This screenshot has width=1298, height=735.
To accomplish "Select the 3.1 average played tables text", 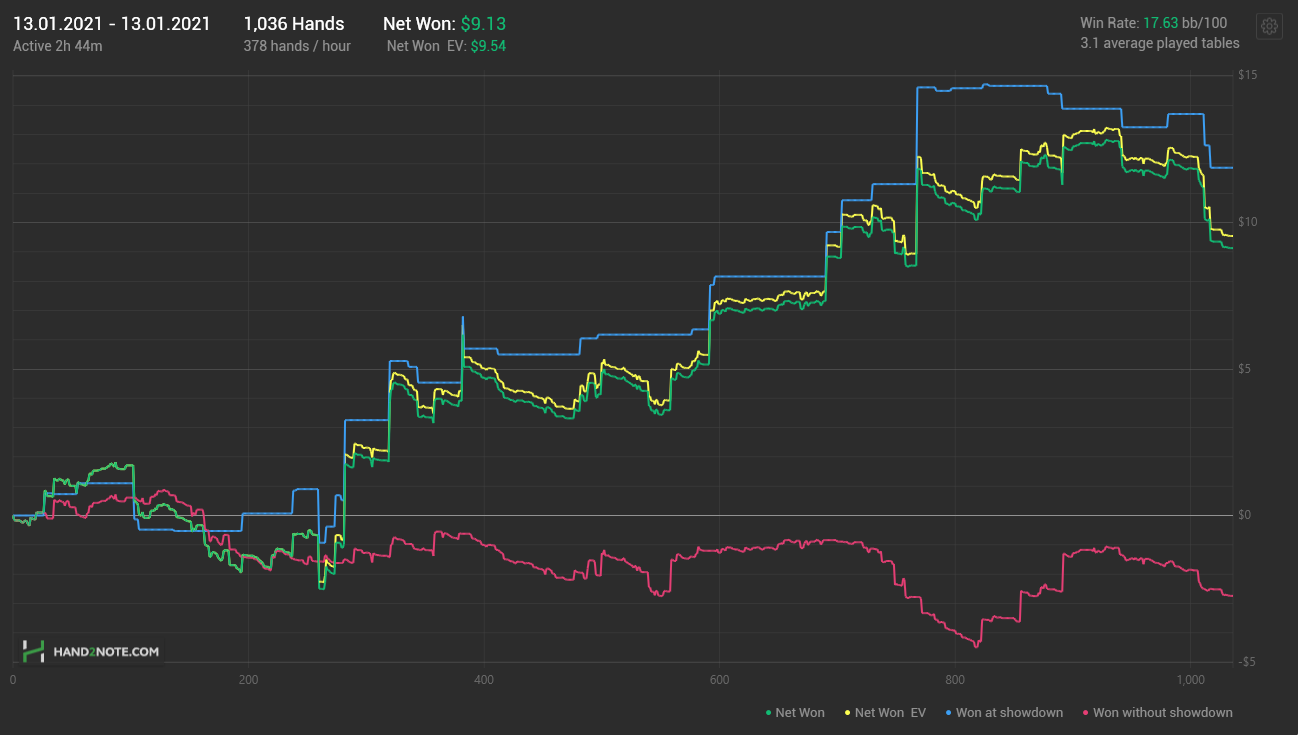I will pyautogui.click(x=1160, y=43).
